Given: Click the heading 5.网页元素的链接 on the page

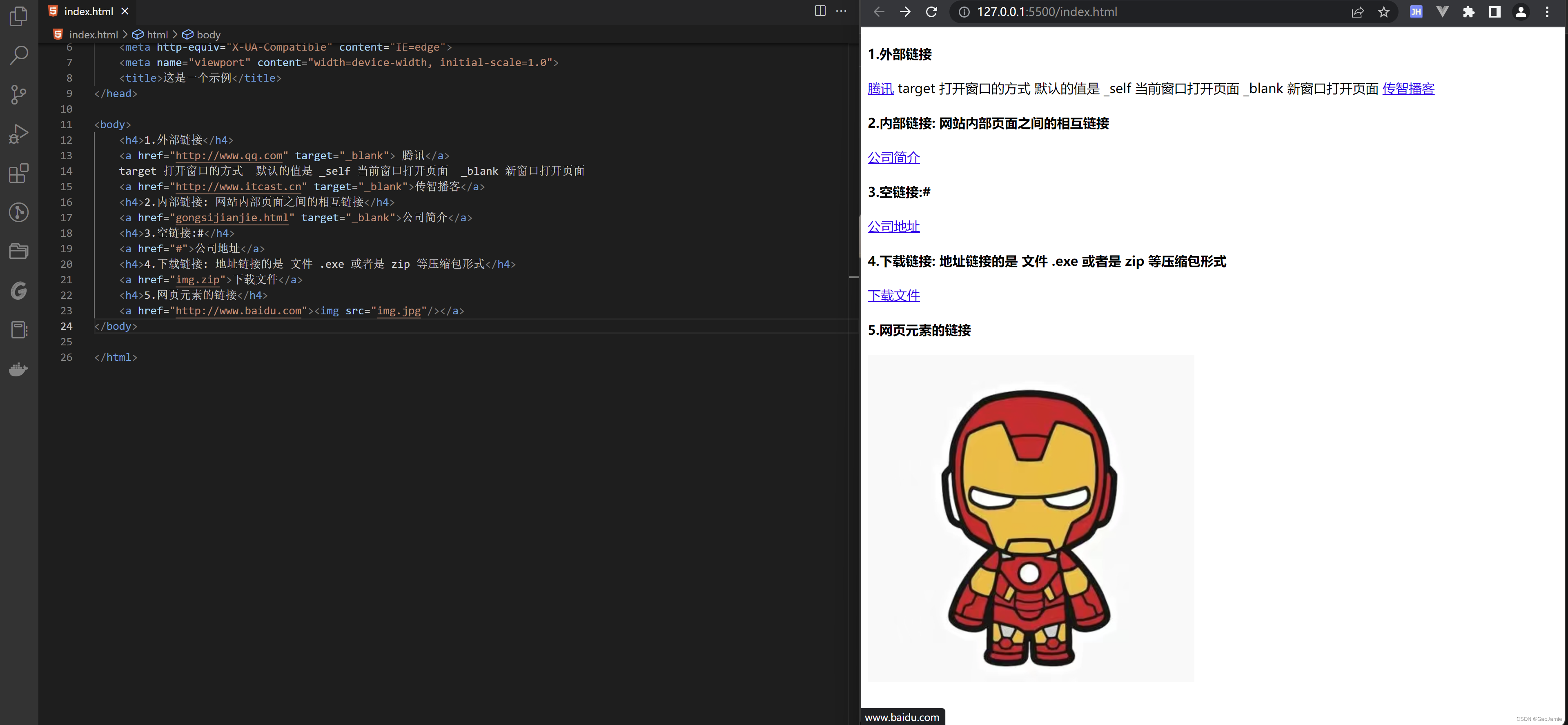Looking at the screenshot, I should [x=919, y=331].
